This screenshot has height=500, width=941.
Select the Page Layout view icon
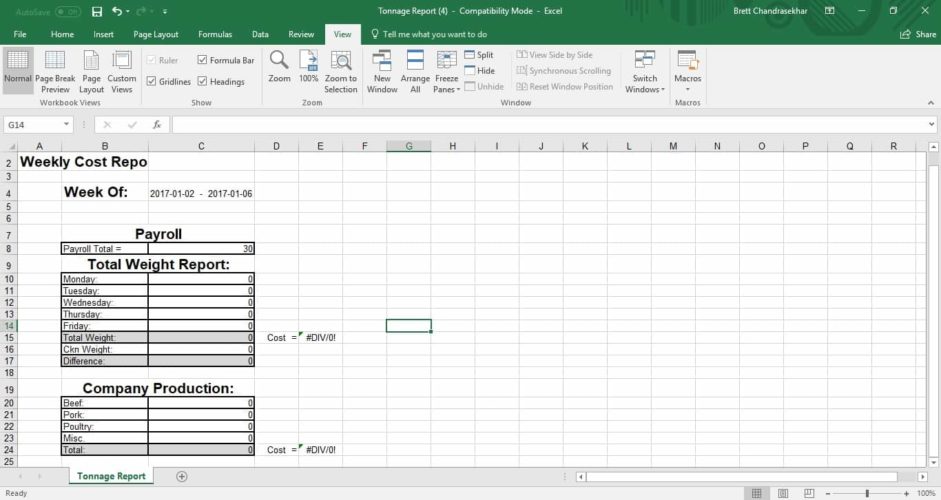tap(92, 62)
